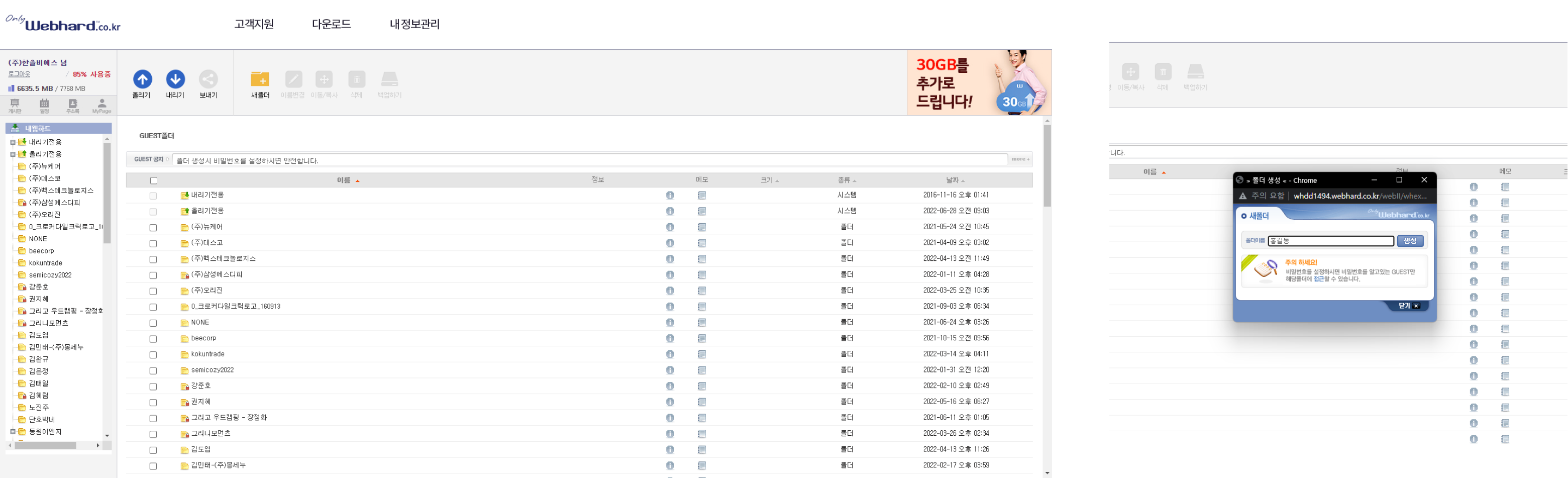The image size is (1568, 478).
Task: Click the 삭제 delete icon
Action: pyautogui.click(x=357, y=79)
